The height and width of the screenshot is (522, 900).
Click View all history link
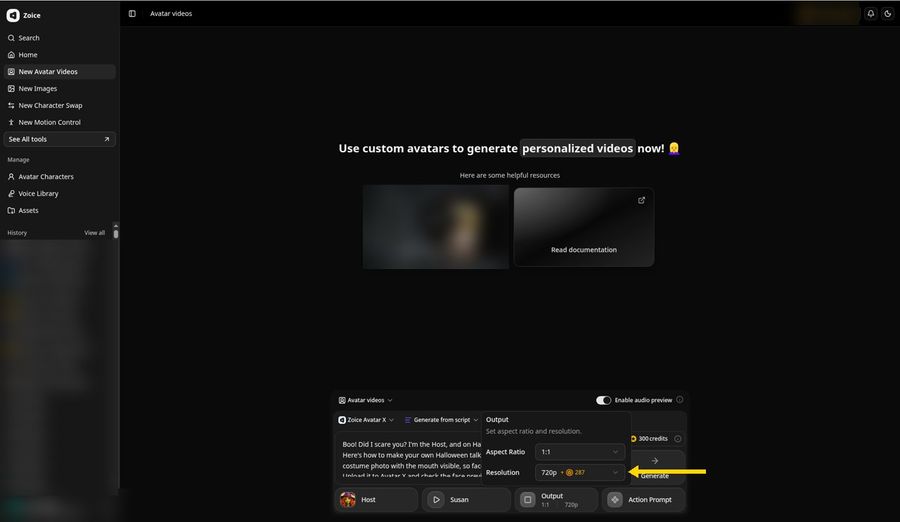point(94,233)
